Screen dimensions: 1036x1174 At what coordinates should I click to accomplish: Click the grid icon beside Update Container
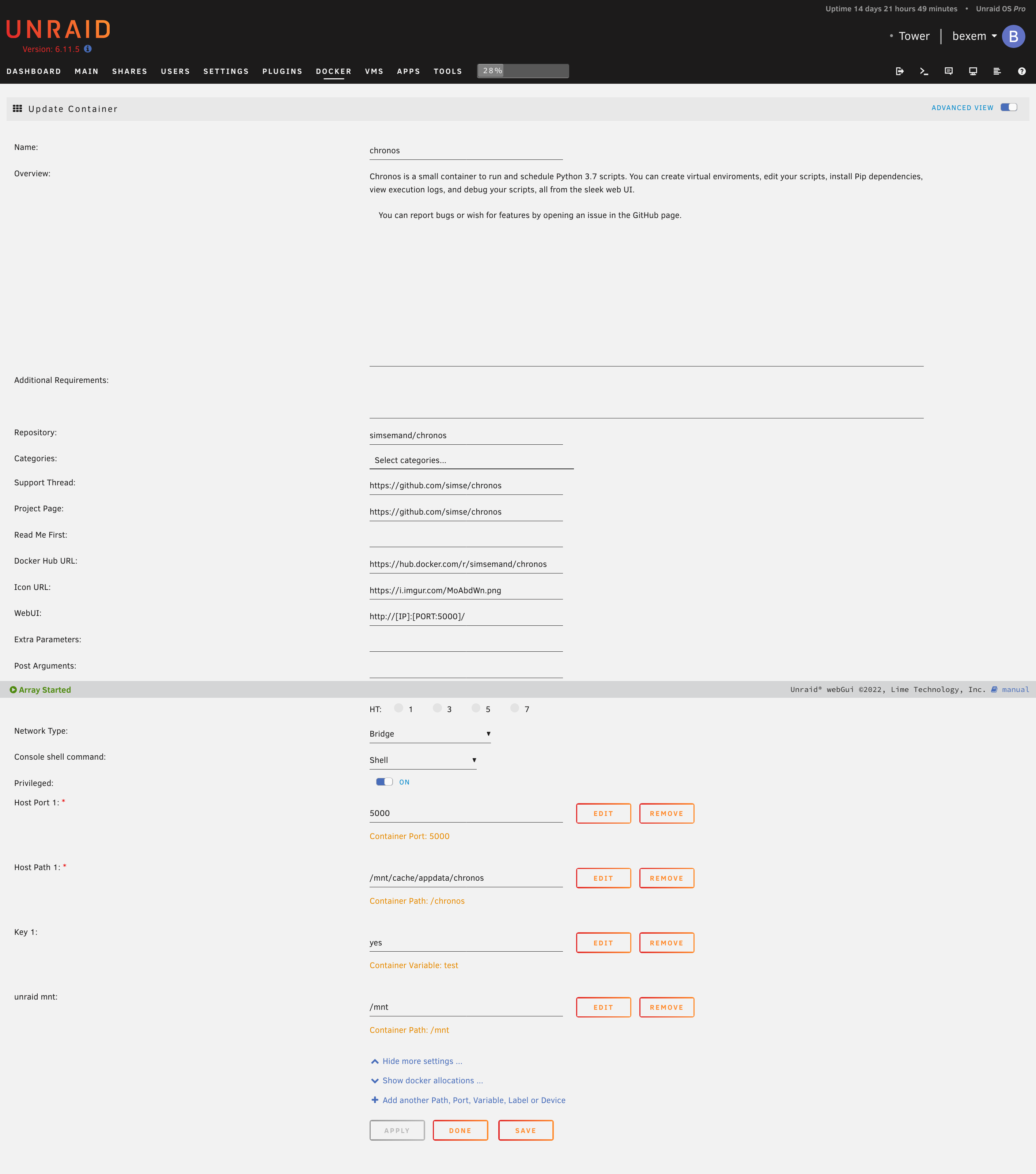[x=18, y=109]
